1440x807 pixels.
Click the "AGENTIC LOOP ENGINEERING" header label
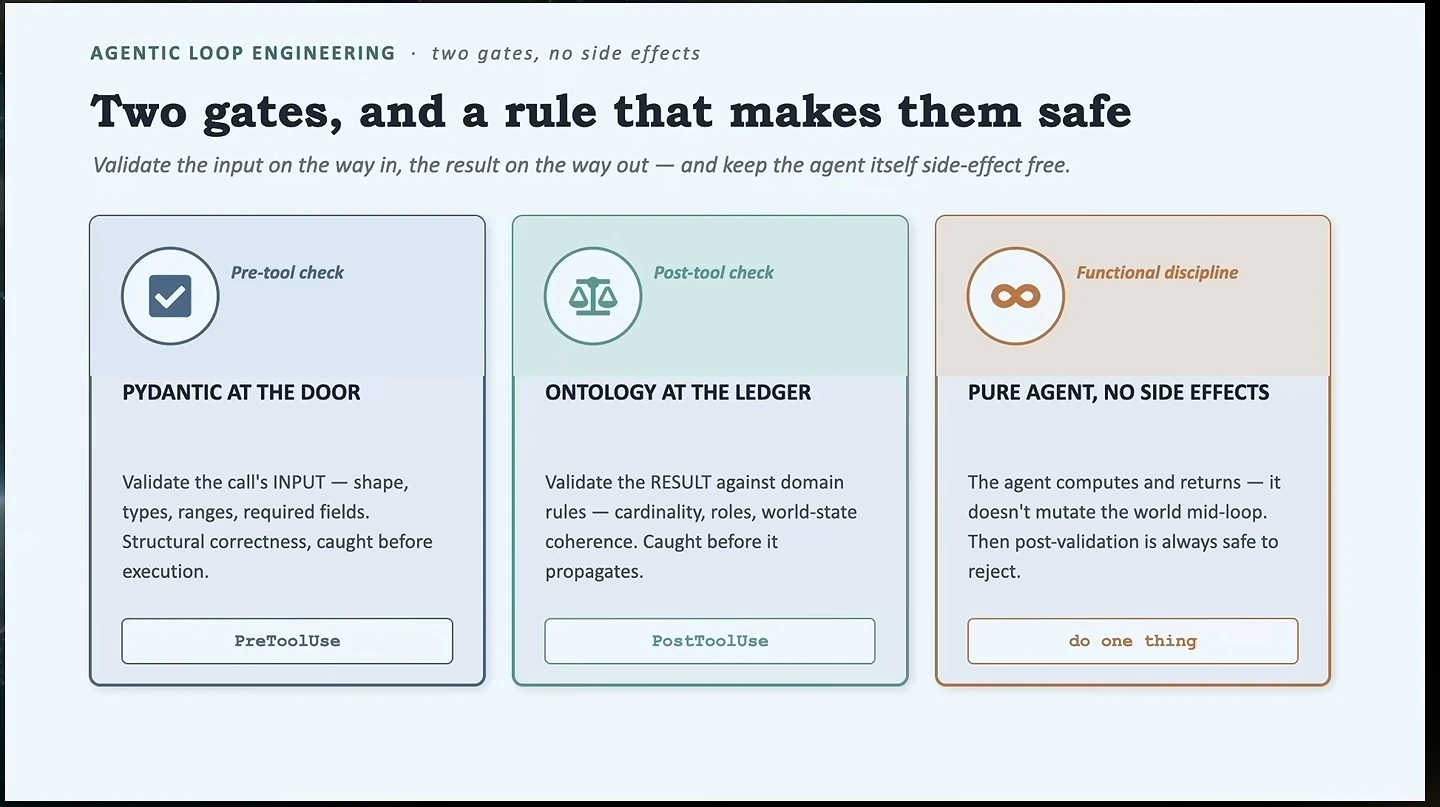coord(243,53)
